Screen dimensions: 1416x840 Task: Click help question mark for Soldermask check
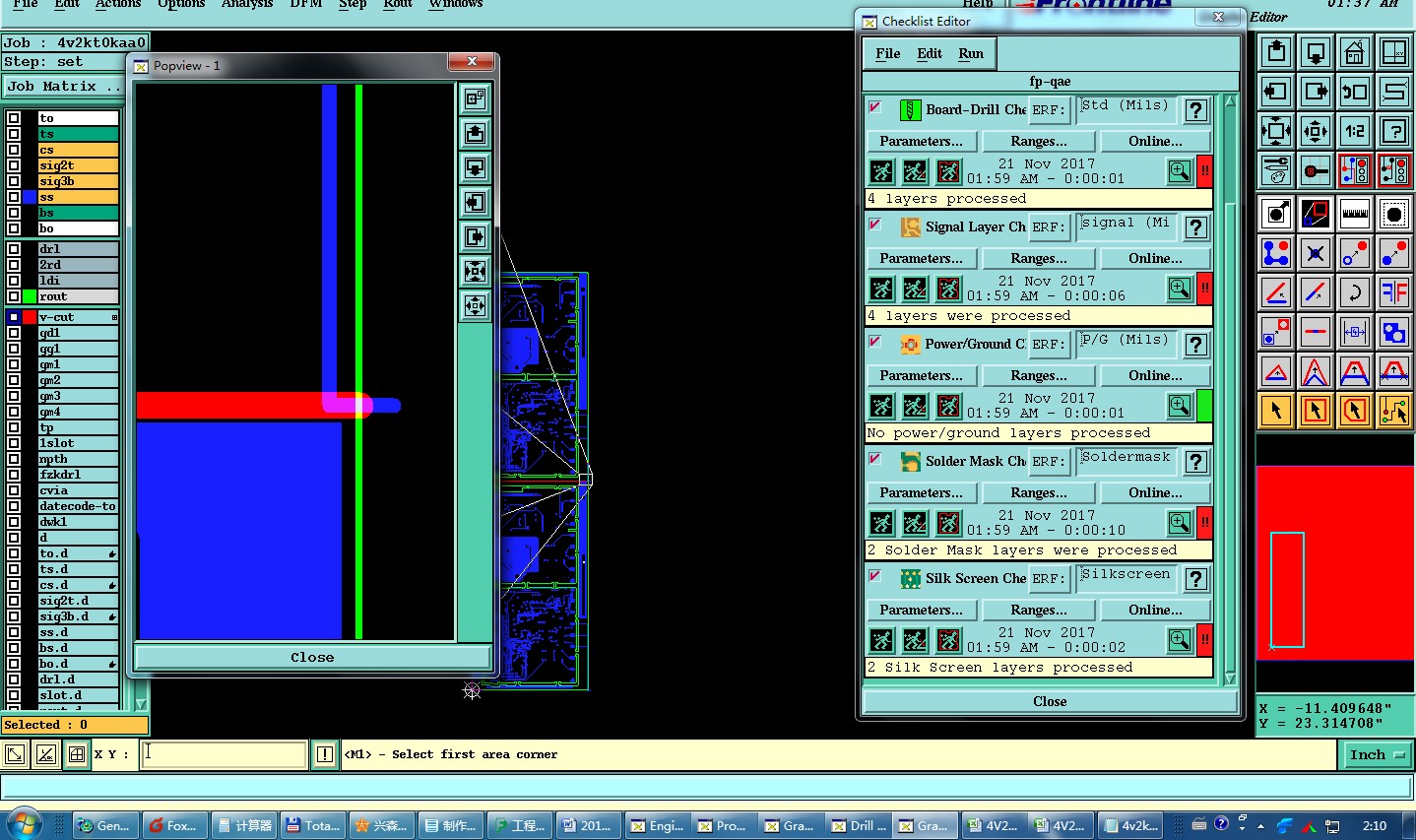tap(1196, 461)
